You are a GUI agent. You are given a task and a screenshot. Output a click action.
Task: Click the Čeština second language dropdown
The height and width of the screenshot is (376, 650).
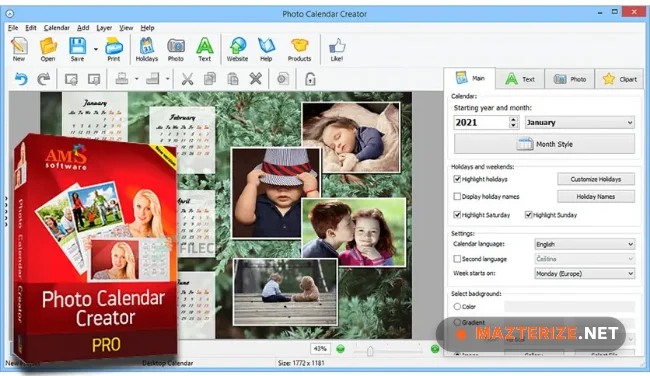[585, 259]
